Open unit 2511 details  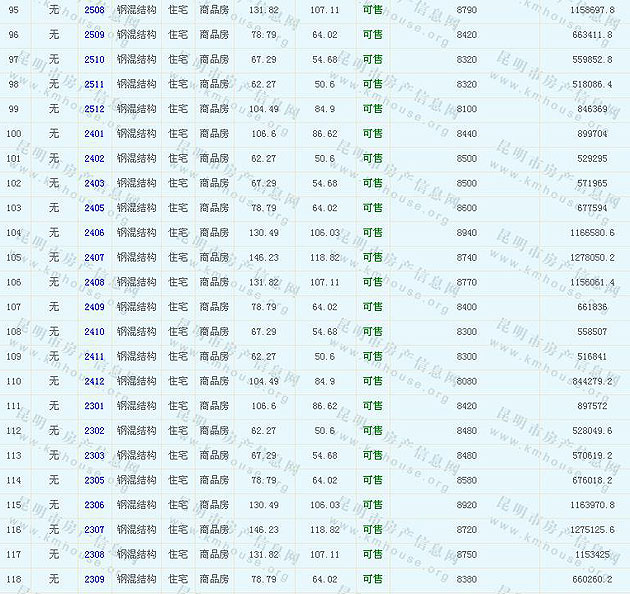click(94, 85)
